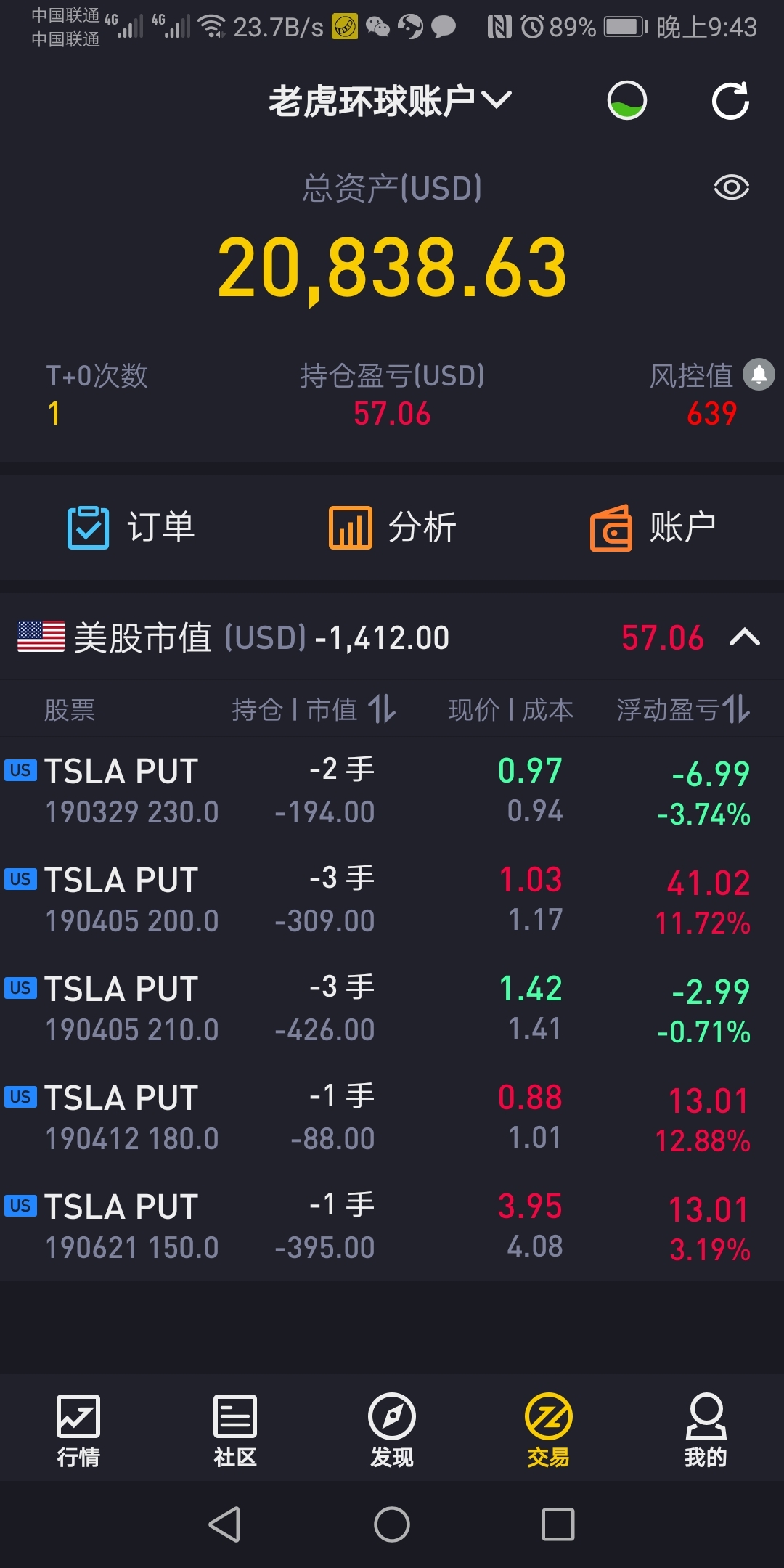Open the 订单 orders icon
This screenshot has height=1568, width=784.
click(x=88, y=528)
